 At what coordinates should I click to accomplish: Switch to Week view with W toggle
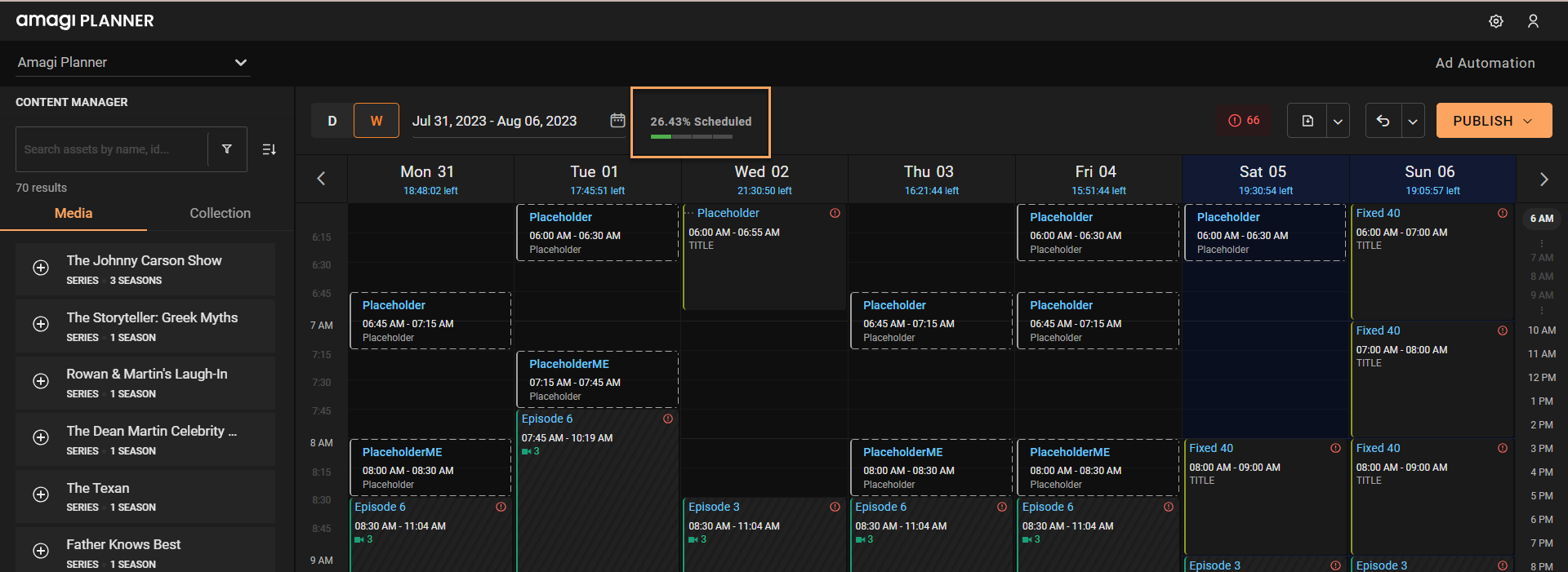(x=376, y=121)
